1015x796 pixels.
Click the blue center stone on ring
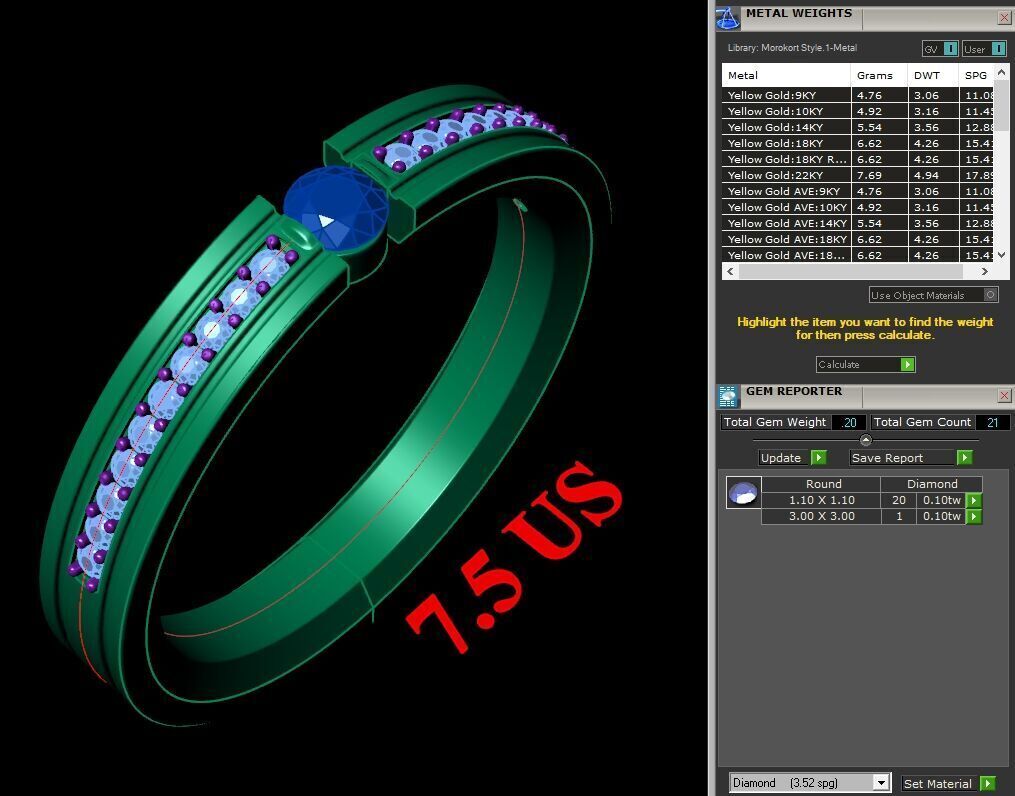(336, 208)
